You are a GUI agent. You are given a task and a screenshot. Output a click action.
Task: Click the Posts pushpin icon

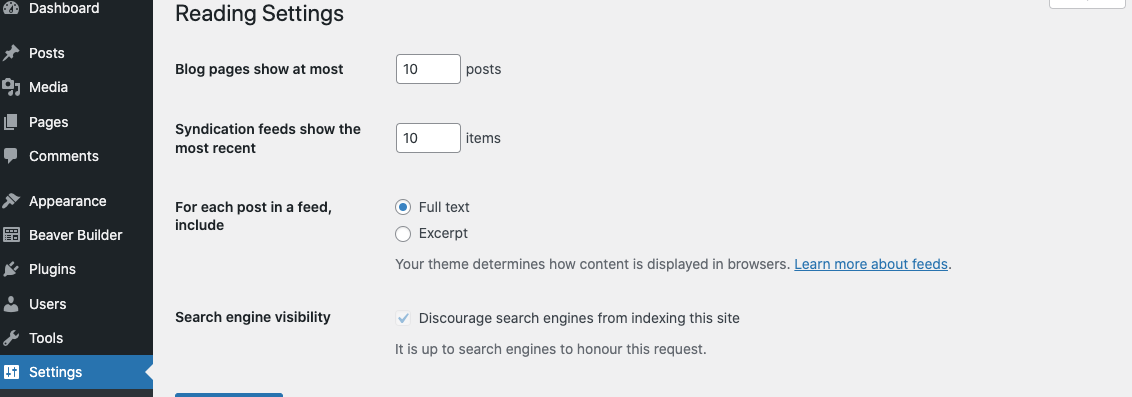[11, 53]
